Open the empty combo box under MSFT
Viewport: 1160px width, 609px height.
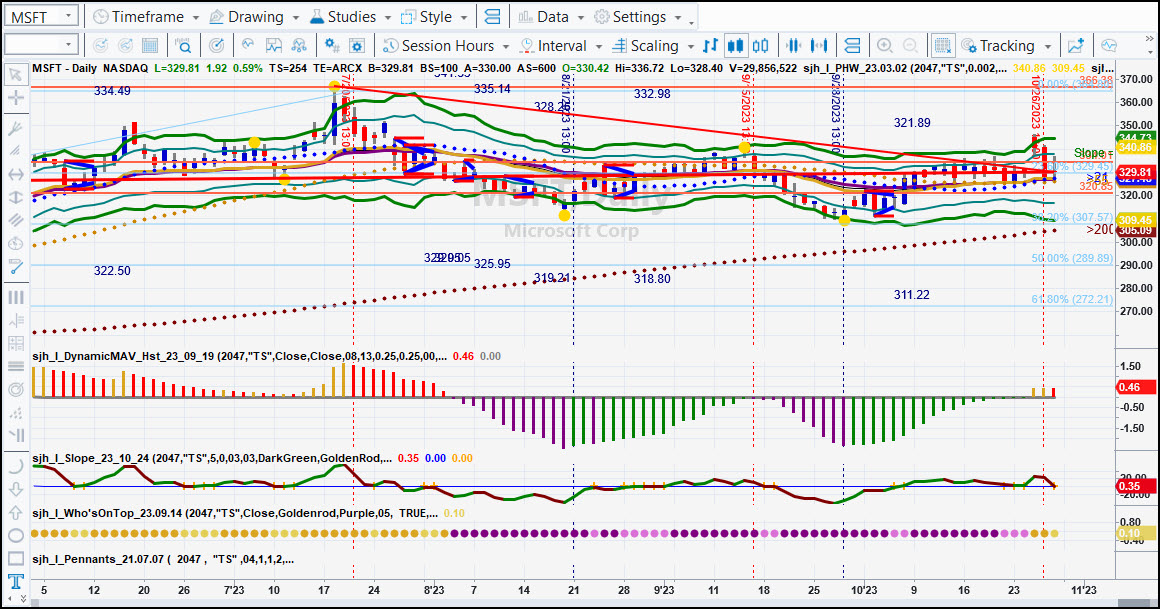pyautogui.click(x=41, y=45)
